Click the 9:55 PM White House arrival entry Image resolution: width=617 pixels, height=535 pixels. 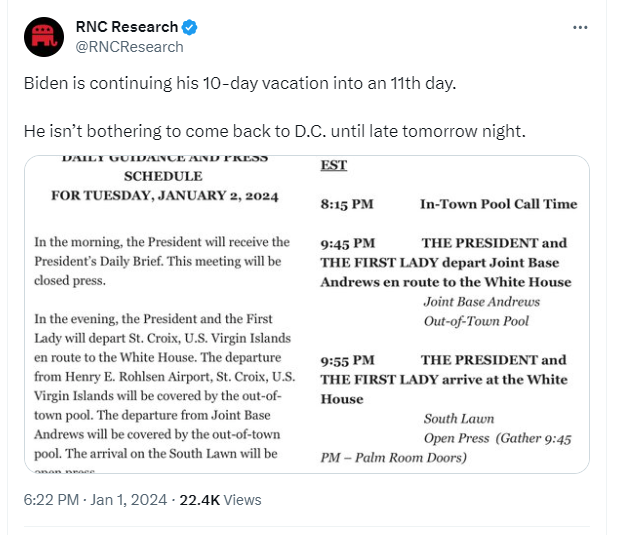446,408
